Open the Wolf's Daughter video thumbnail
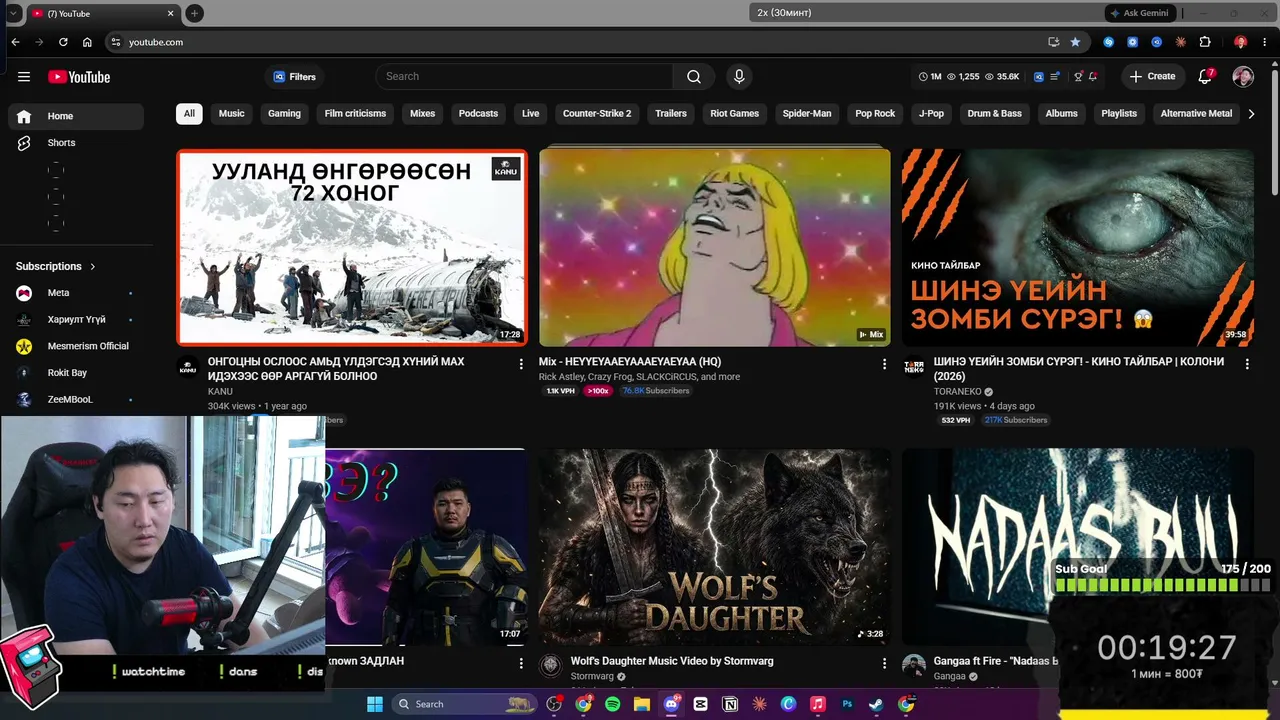 tap(715, 546)
